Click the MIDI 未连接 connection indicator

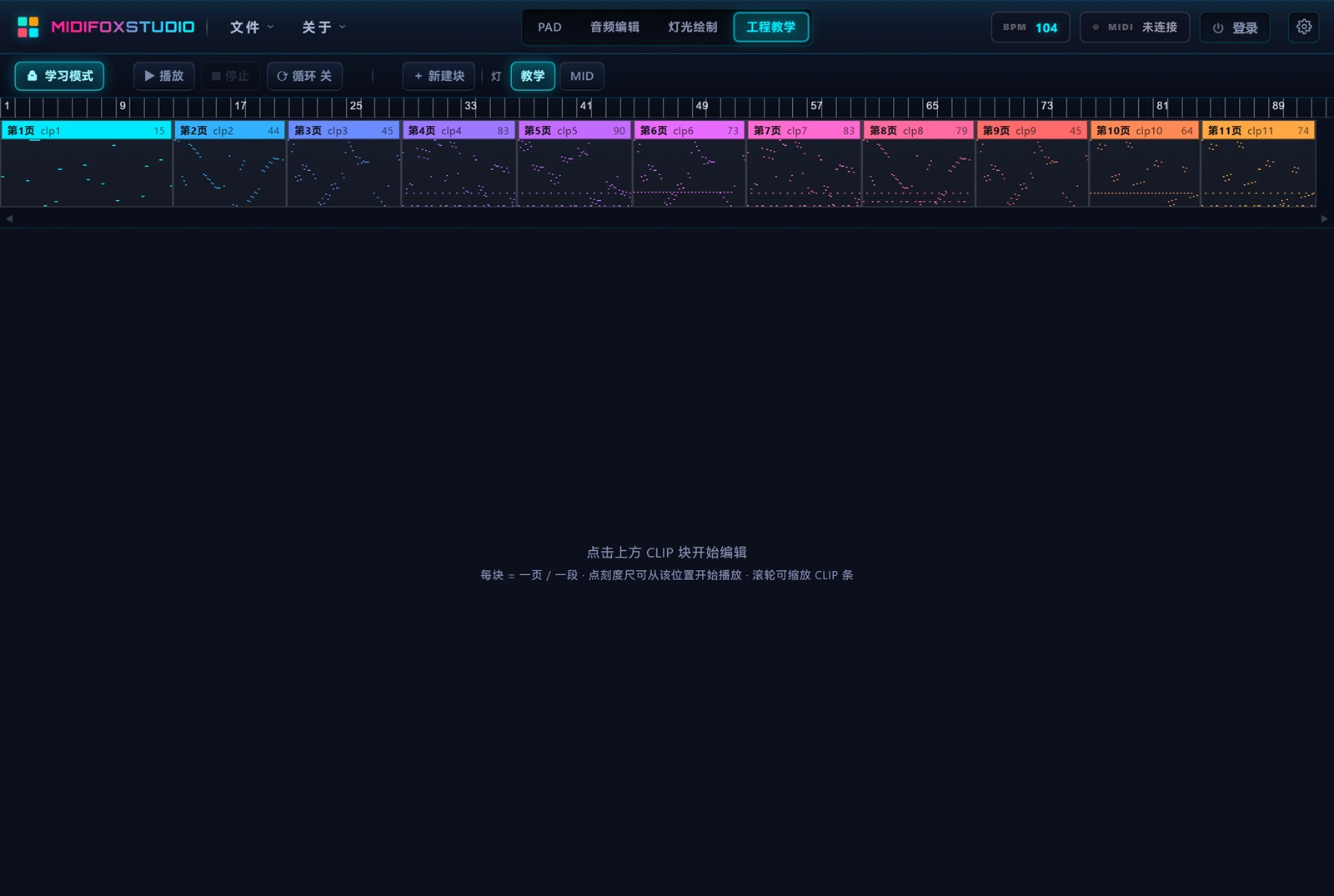click(1135, 28)
